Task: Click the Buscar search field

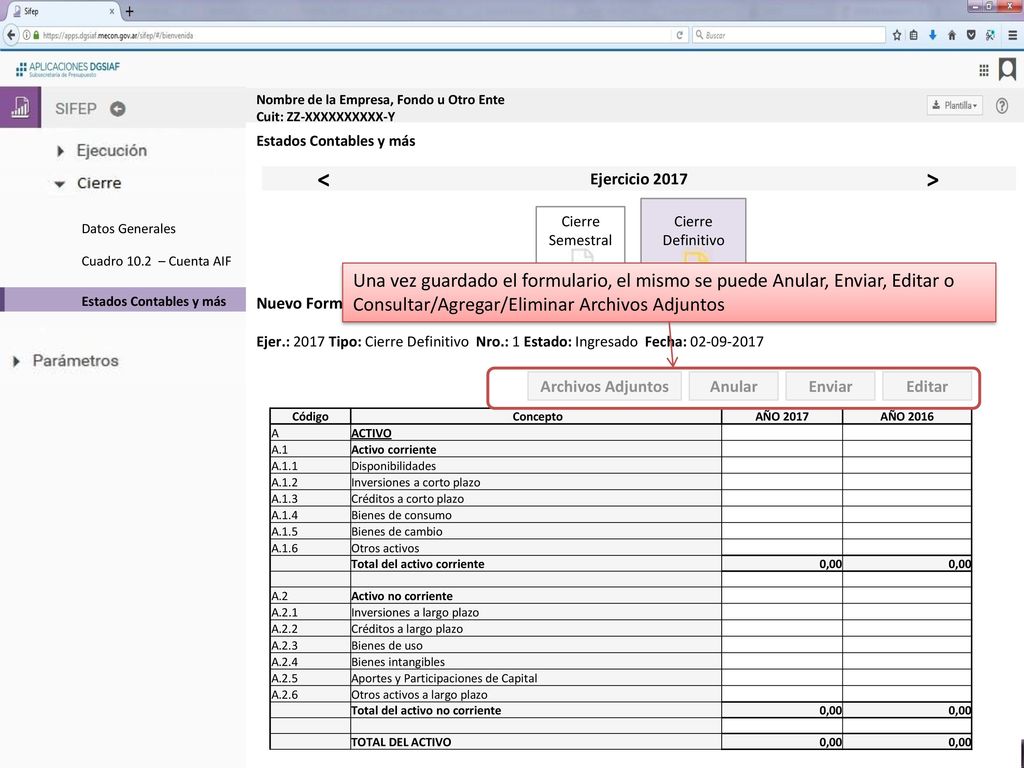Action: (x=789, y=35)
